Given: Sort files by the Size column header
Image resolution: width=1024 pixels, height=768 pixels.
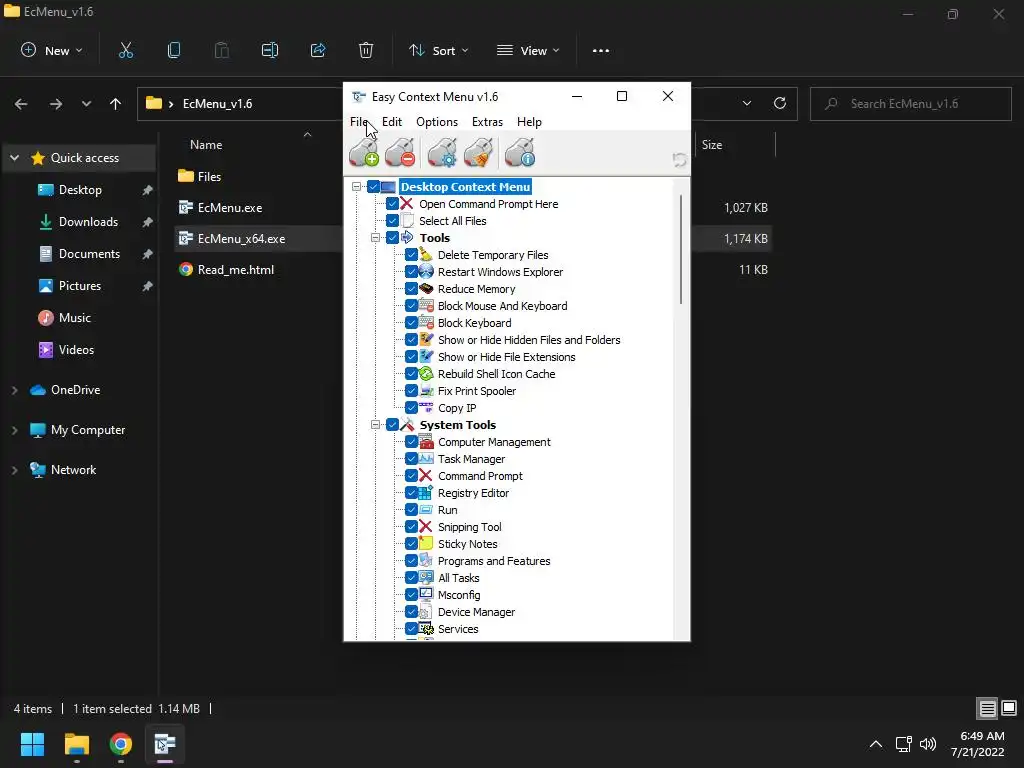Looking at the screenshot, I should coord(712,145).
